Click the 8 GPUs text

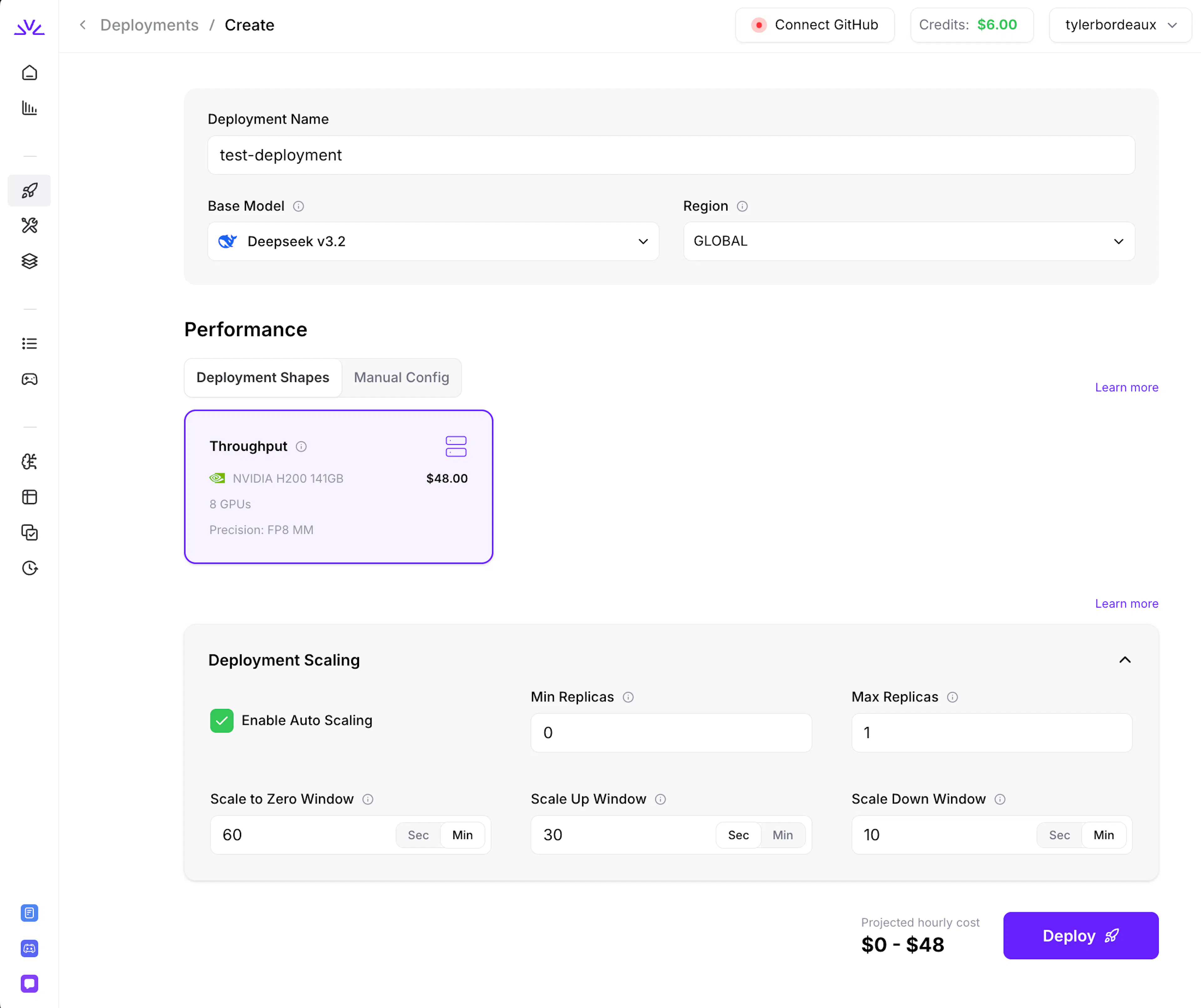(x=230, y=504)
